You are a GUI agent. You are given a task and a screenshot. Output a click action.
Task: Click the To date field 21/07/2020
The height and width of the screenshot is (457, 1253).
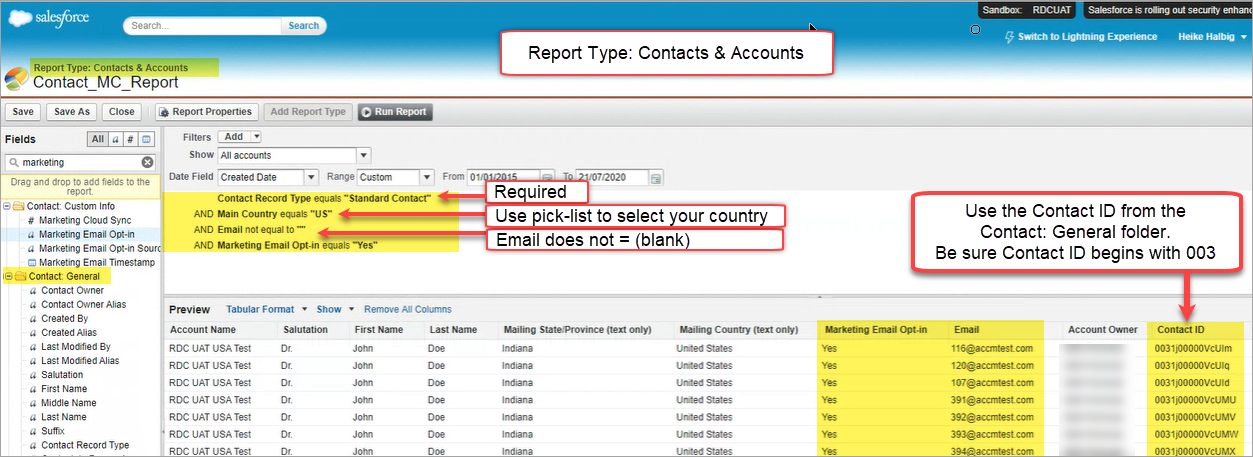click(612, 177)
